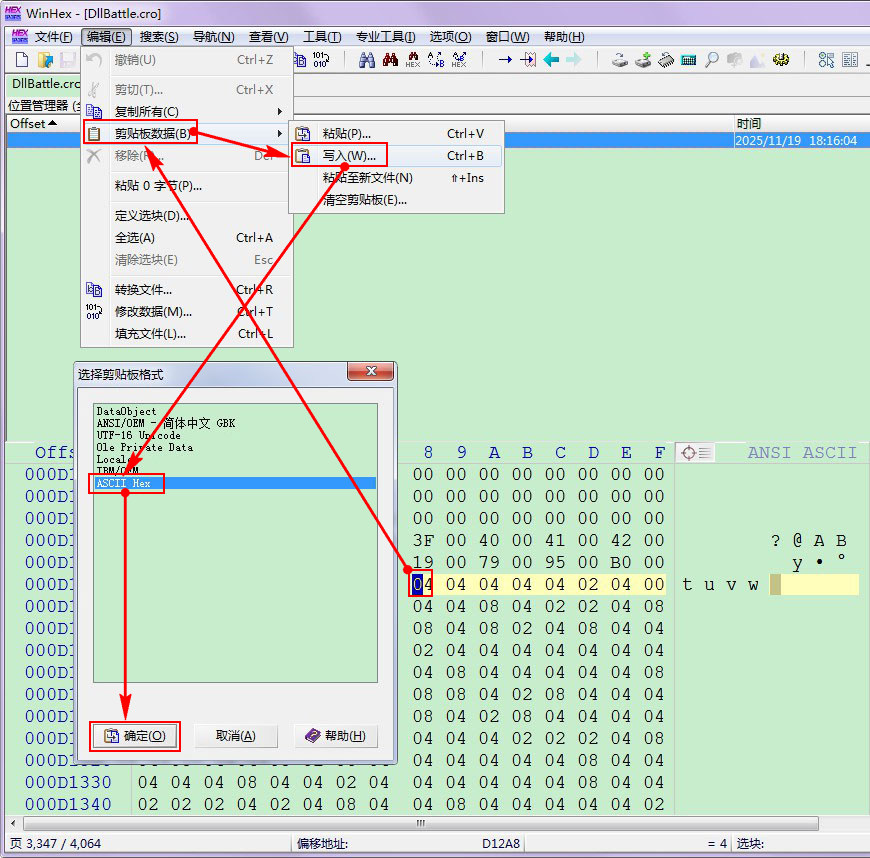Click the Open Disk drive icon

pyautogui.click(x=620, y=60)
